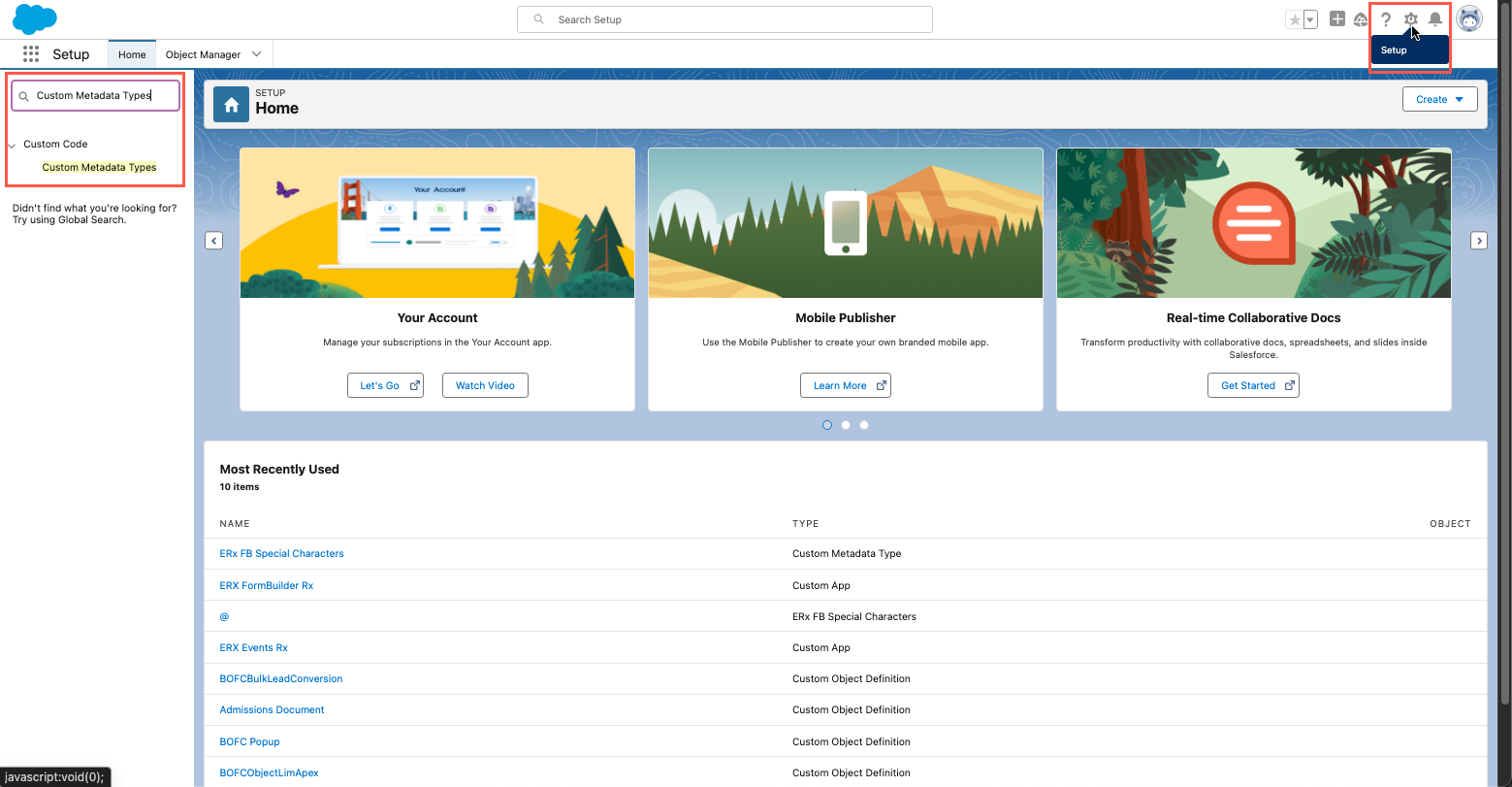Click the Watch Video button
This screenshot has width=1512, height=787.
[485, 385]
